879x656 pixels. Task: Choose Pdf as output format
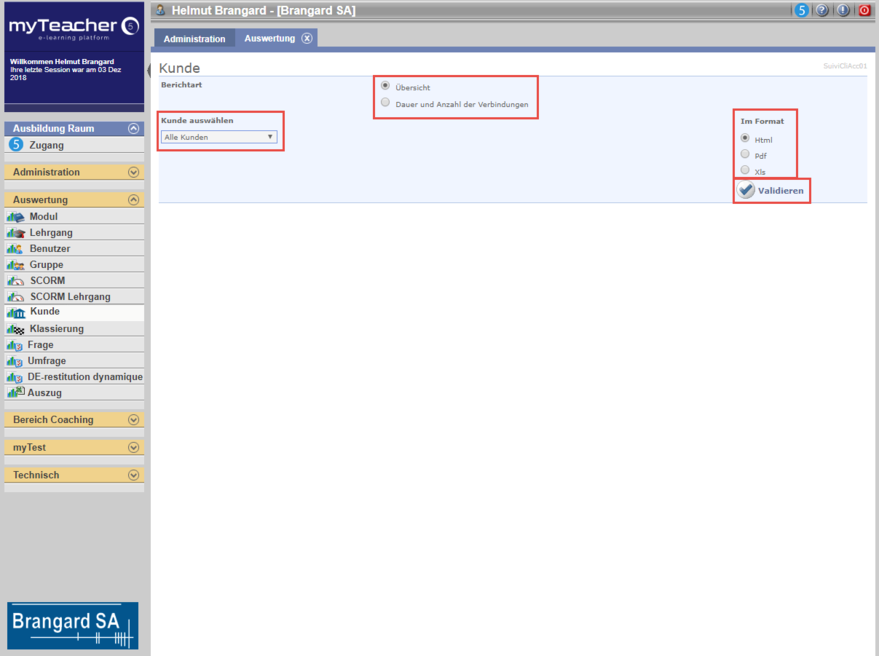(745, 155)
